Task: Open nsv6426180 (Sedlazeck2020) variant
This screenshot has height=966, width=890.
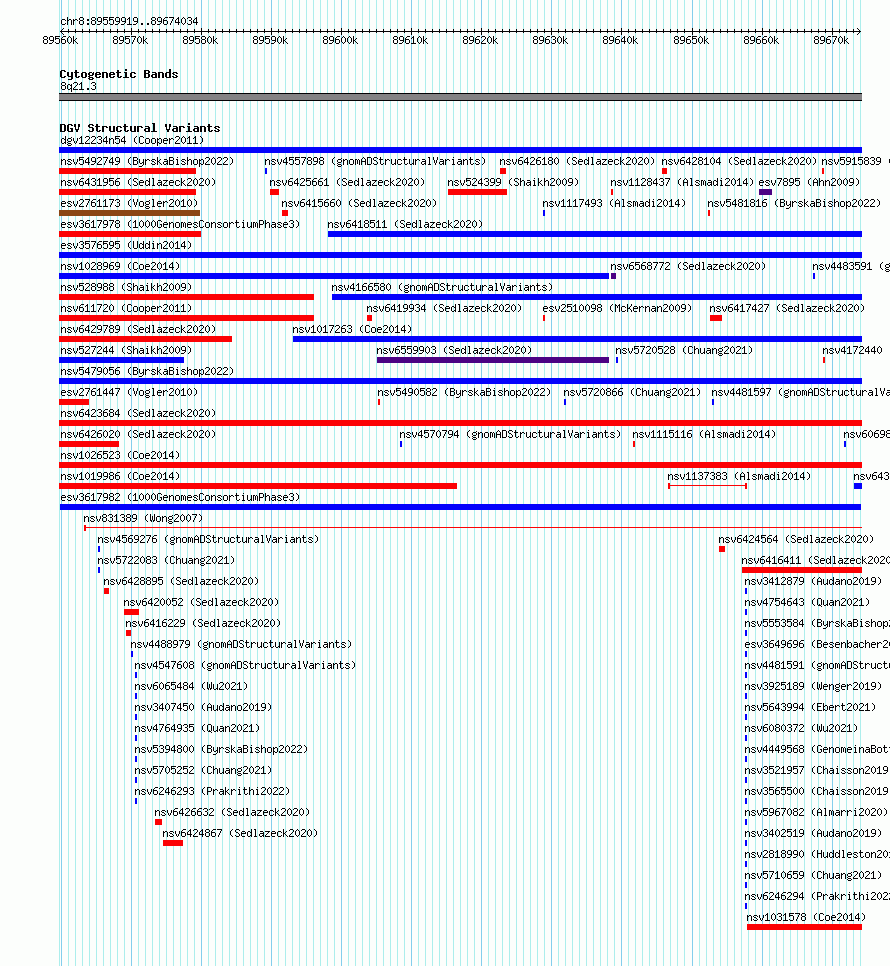Action: [x=577, y=161]
